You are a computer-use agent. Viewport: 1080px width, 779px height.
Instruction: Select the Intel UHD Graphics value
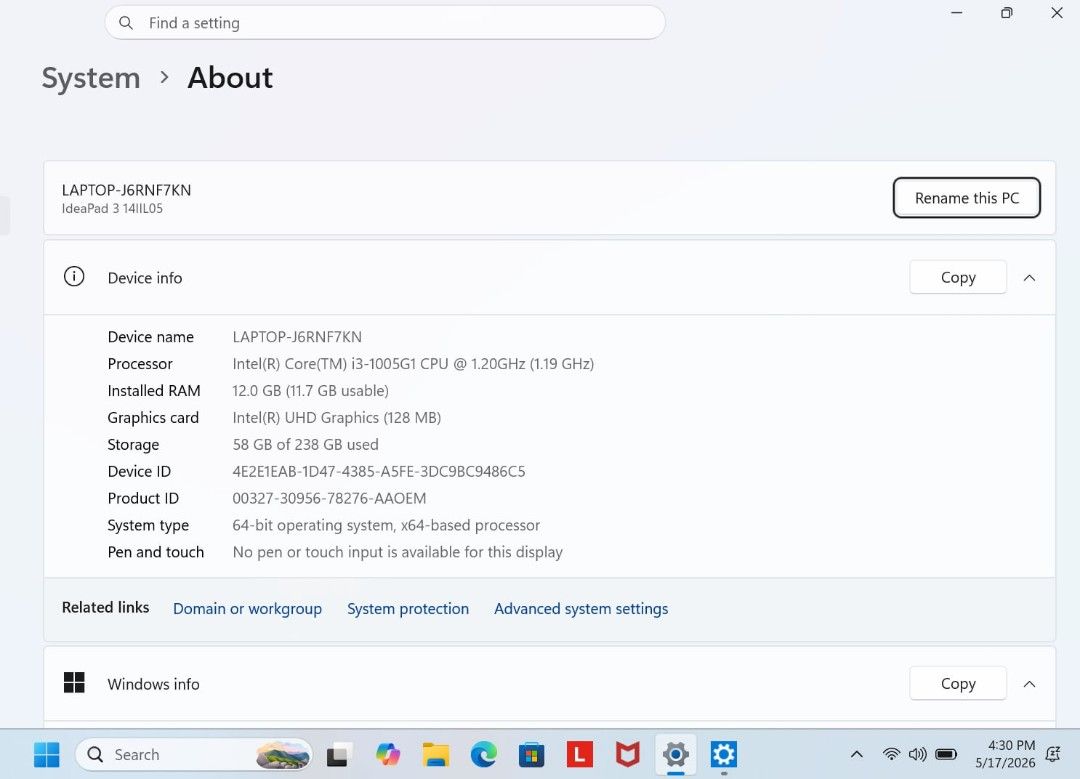click(337, 417)
